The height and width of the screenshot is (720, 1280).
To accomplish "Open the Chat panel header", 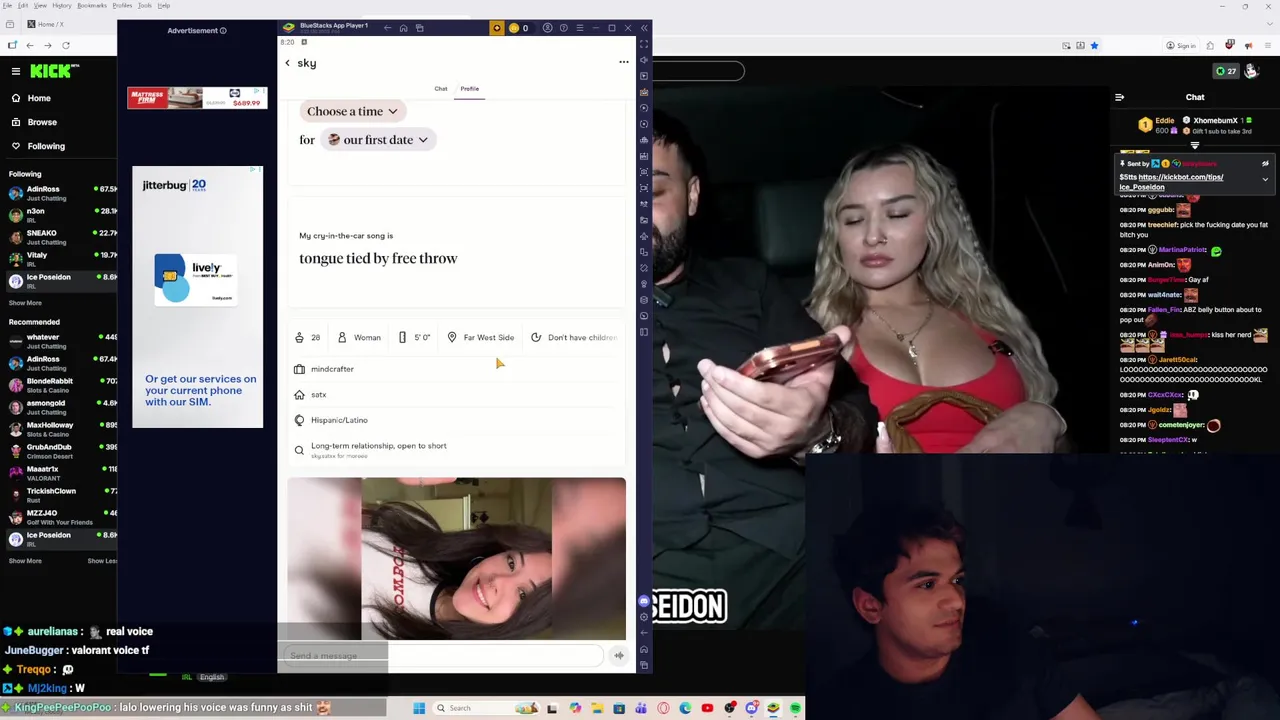I will point(1195,97).
